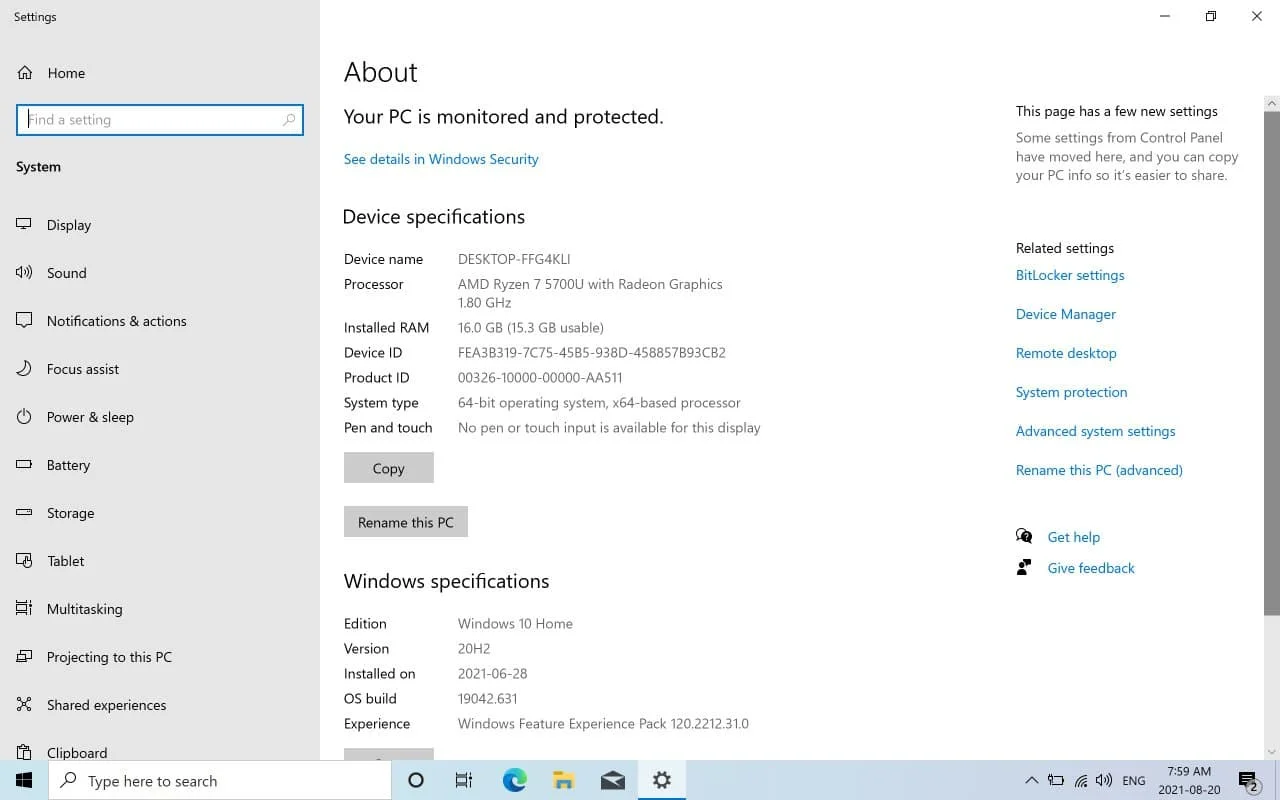Click the Give feedback link text

1091,568
